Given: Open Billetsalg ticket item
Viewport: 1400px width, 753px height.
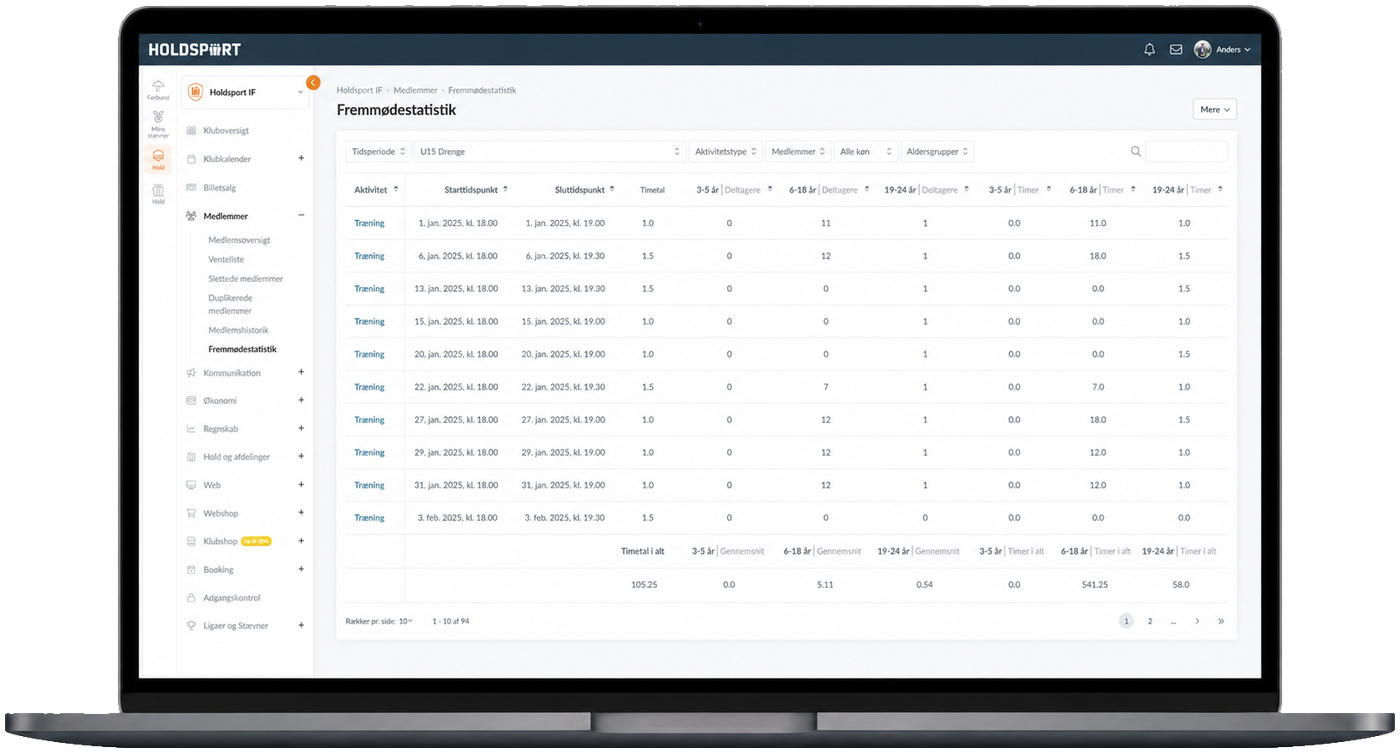Looking at the screenshot, I should (219, 188).
